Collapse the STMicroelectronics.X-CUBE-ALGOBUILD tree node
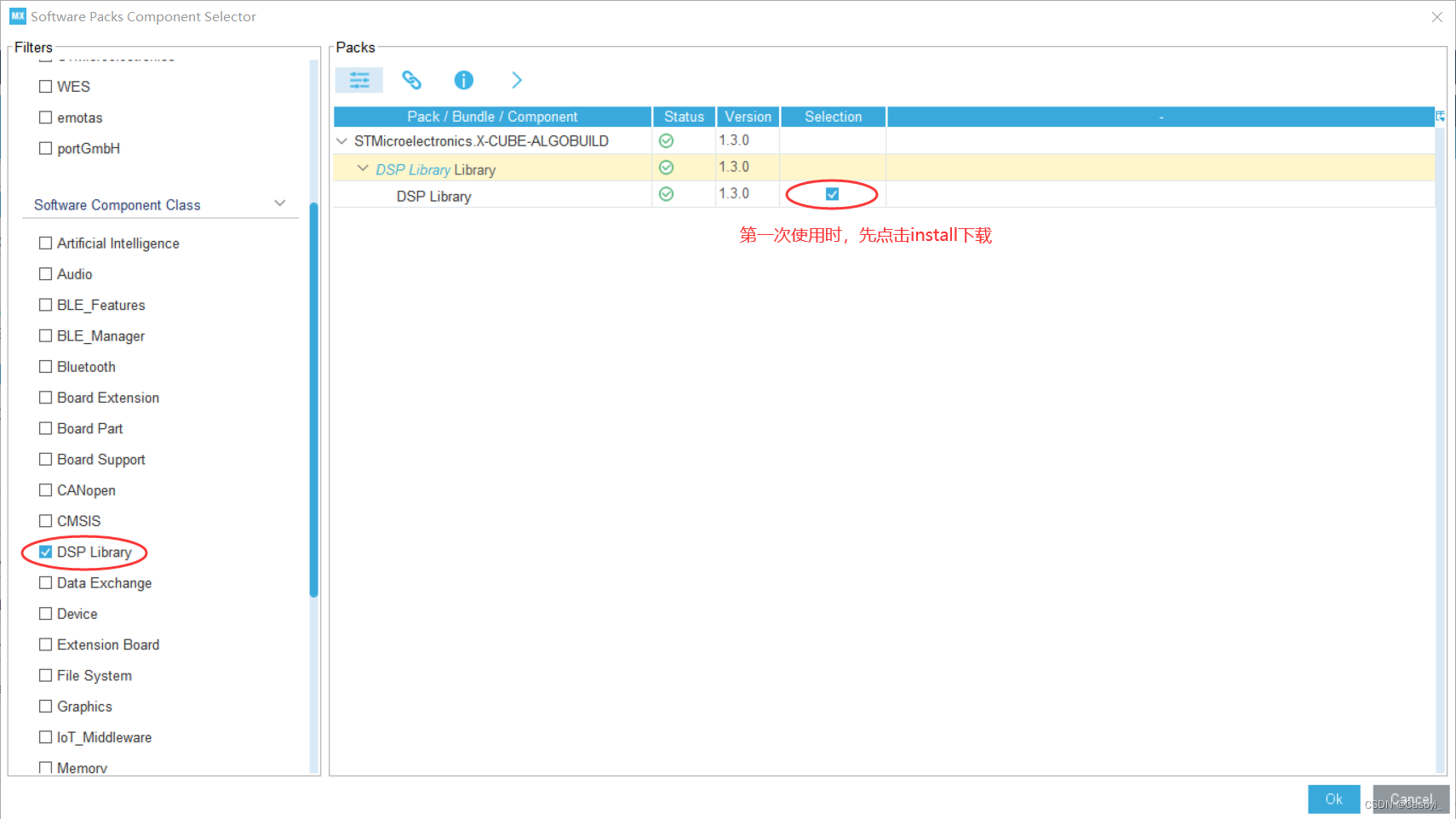 click(341, 140)
